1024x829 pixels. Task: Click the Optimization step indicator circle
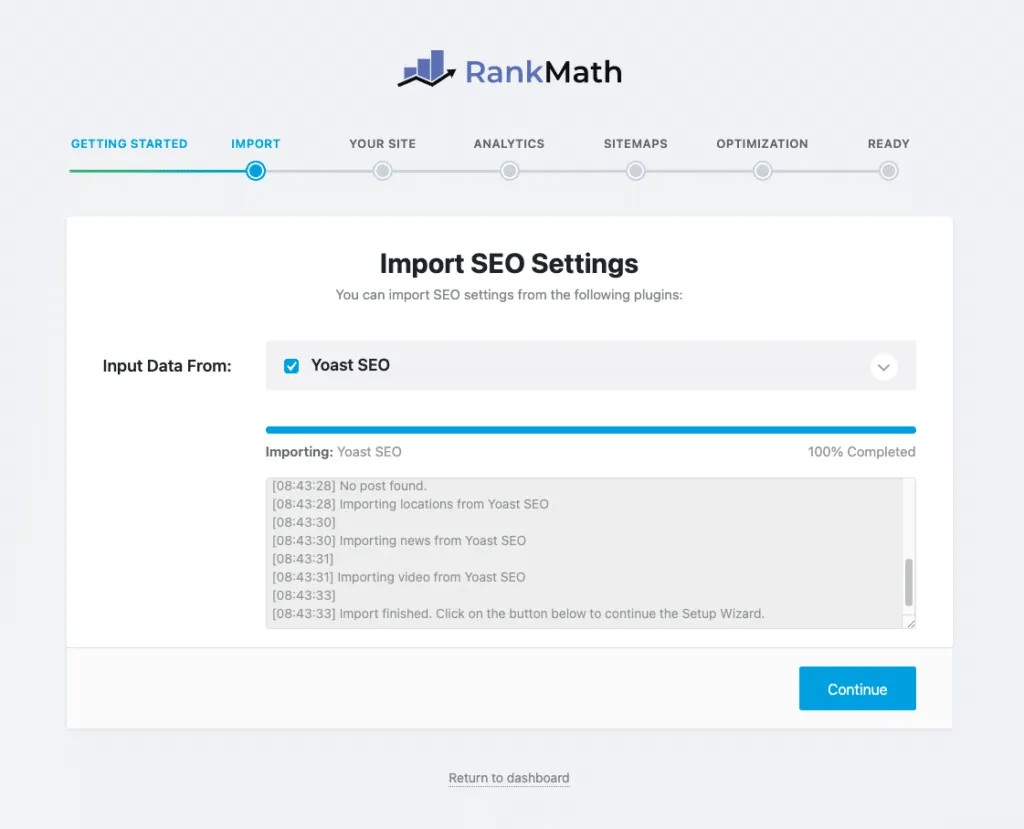(x=762, y=171)
